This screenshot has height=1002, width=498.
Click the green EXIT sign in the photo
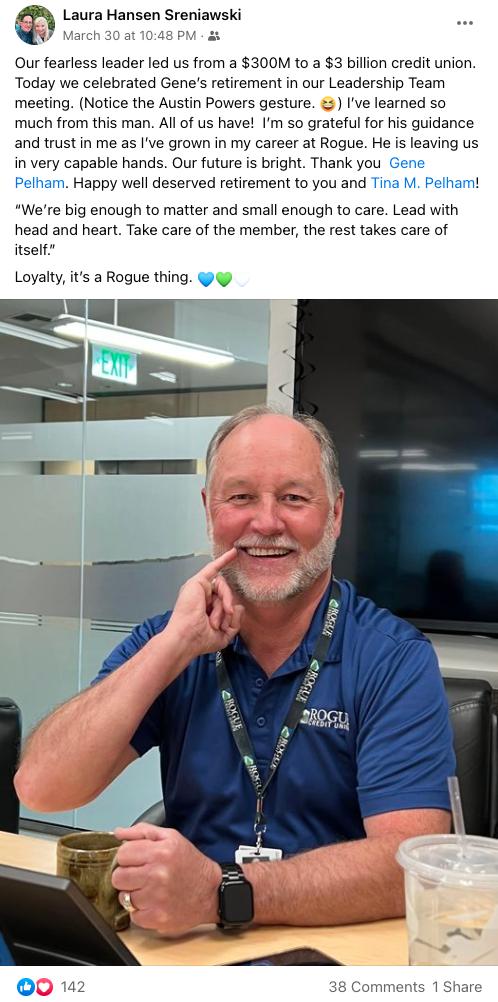114,364
